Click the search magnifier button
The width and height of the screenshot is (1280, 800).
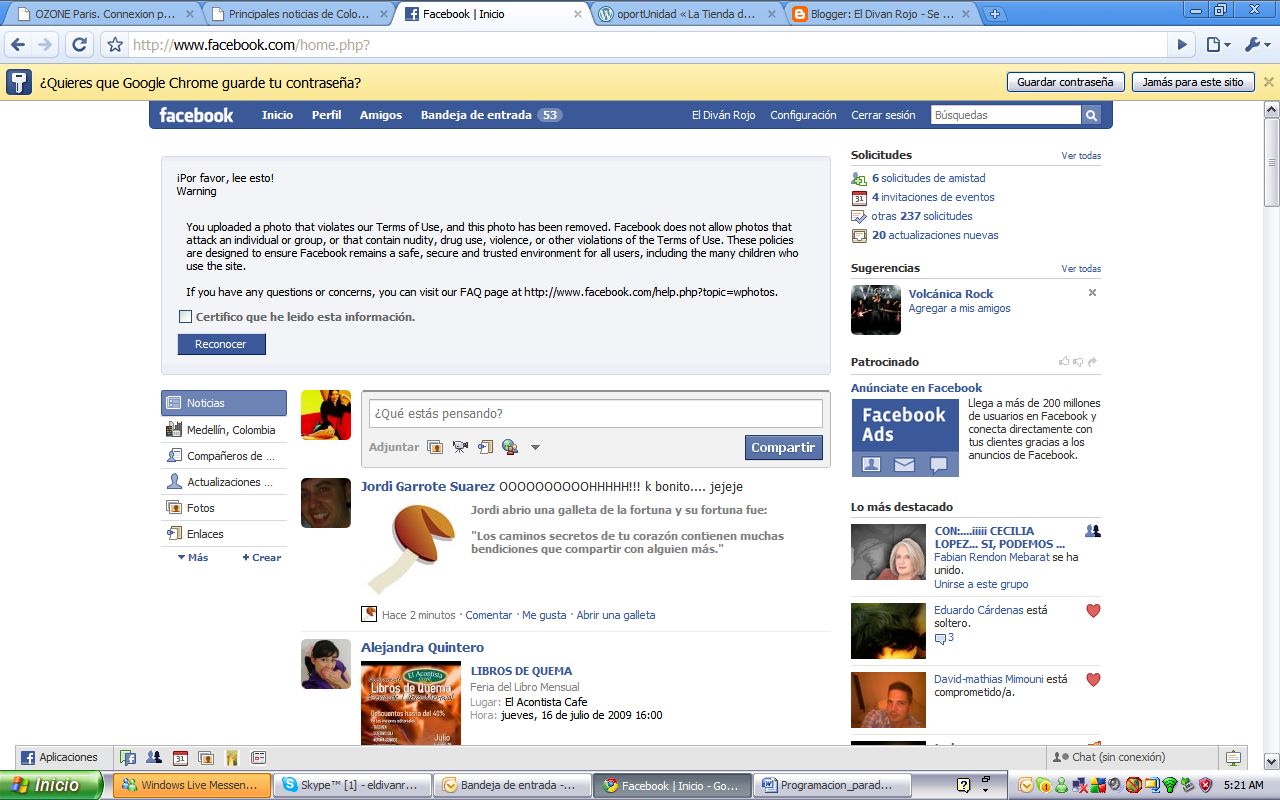(x=1090, y=115)
